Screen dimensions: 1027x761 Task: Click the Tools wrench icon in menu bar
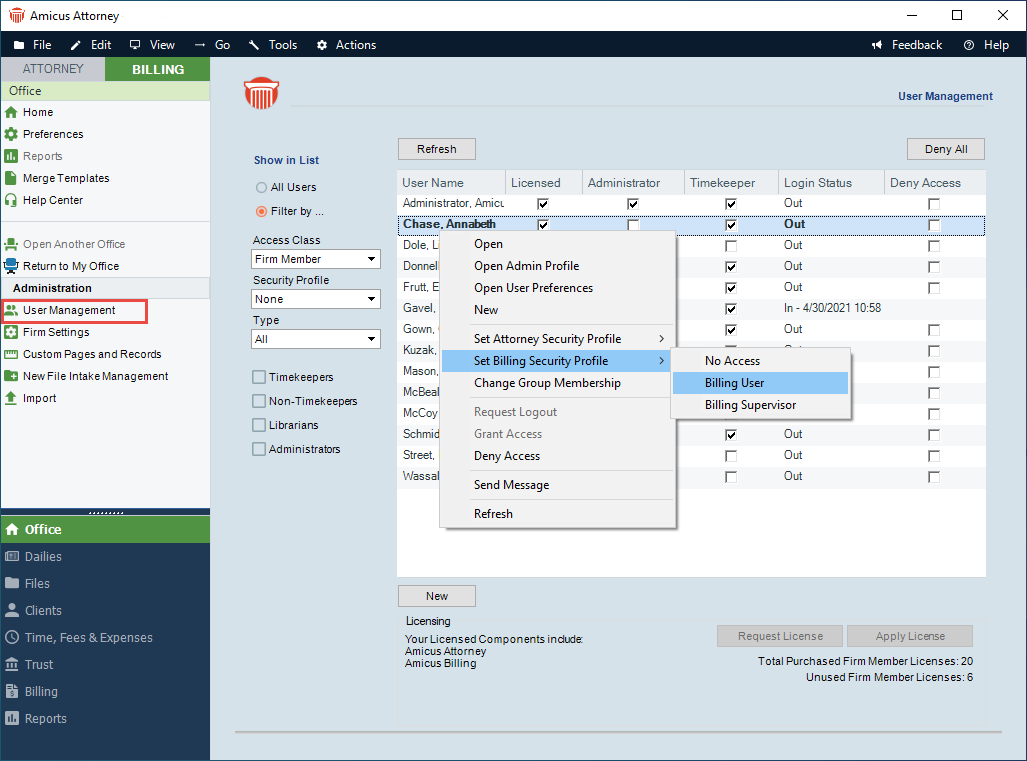[254, 45]
